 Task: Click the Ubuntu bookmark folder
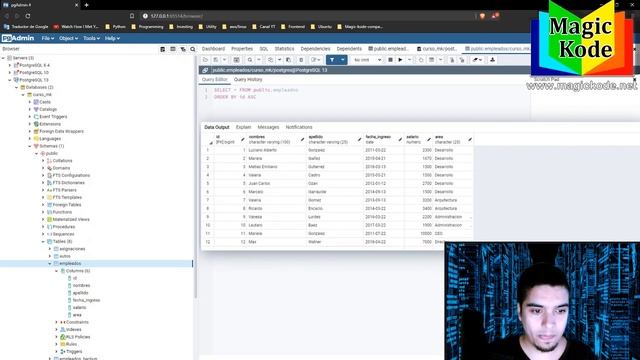[x=321, y=27]
